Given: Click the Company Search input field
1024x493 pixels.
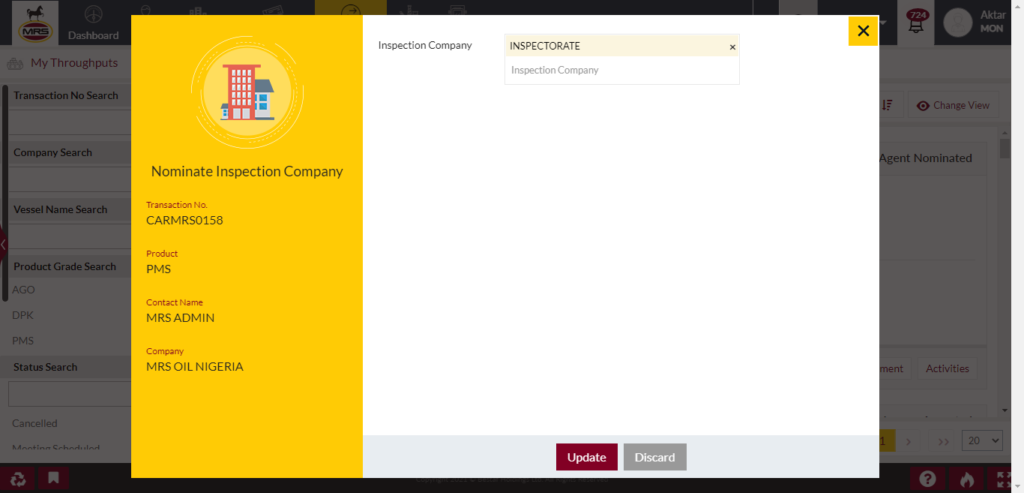Looking at the screenshot, I should click(70, 179).
